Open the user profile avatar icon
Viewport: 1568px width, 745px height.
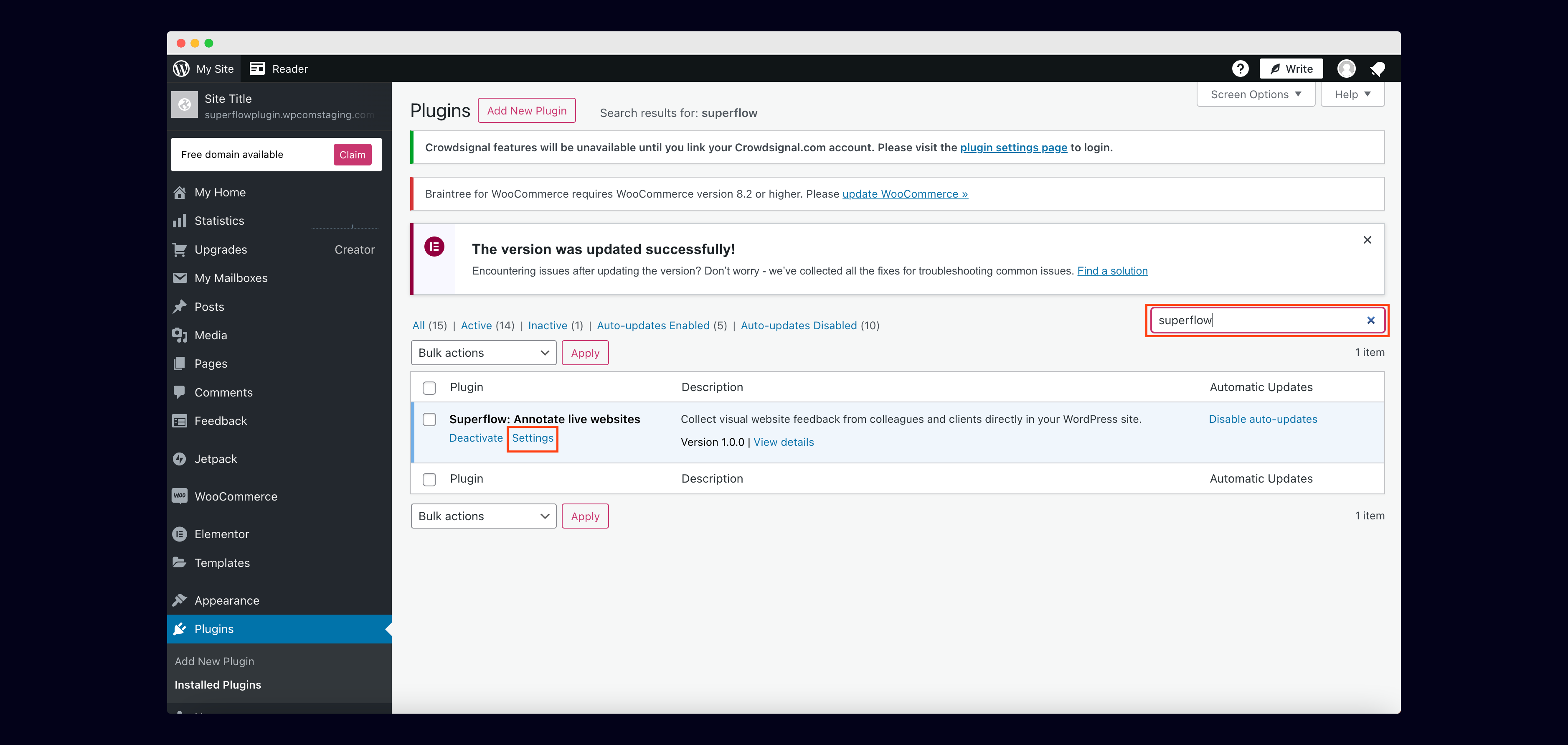1346,69
